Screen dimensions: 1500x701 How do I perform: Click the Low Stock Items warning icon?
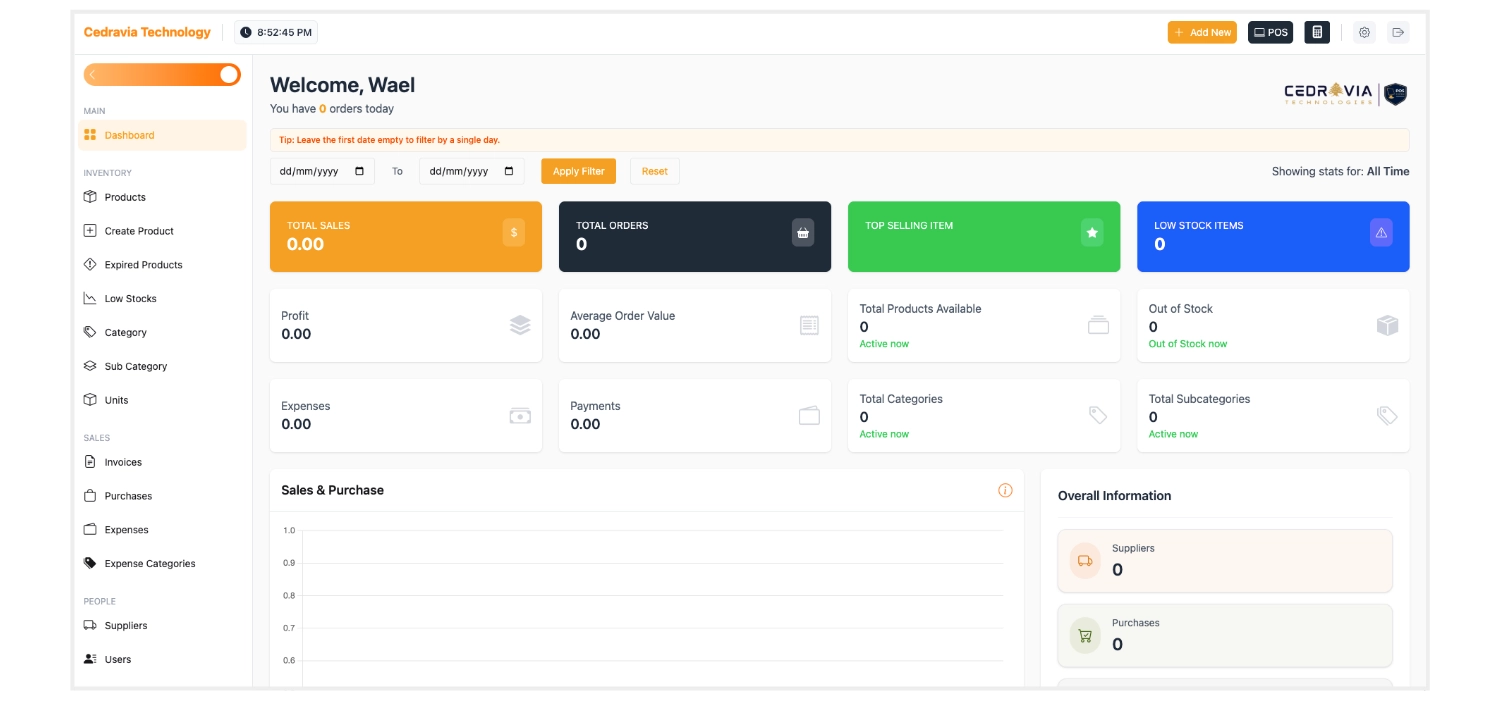pos(1381,232)
